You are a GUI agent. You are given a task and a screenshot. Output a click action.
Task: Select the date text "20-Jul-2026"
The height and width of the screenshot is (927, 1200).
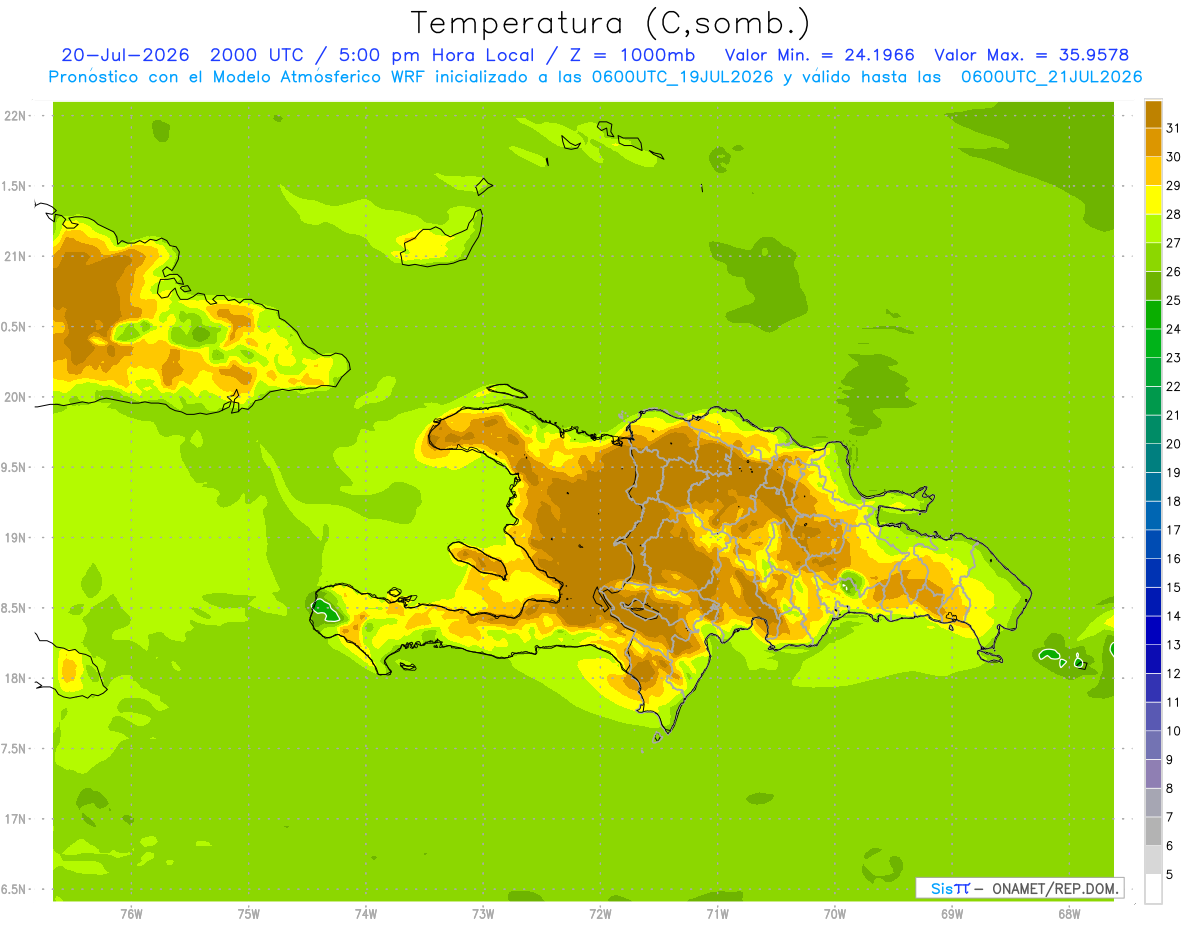click(x=125, y=55)
